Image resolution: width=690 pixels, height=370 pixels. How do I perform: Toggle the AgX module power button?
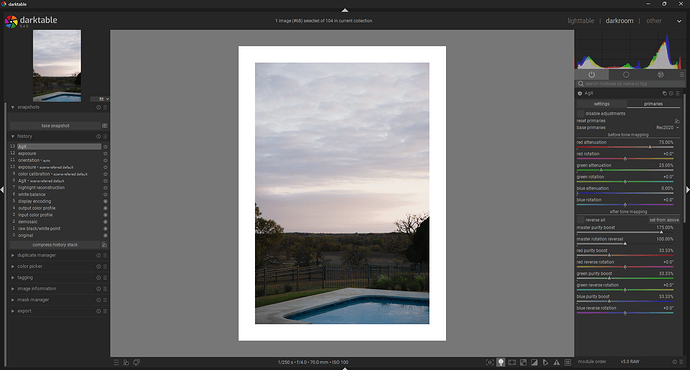580,93
